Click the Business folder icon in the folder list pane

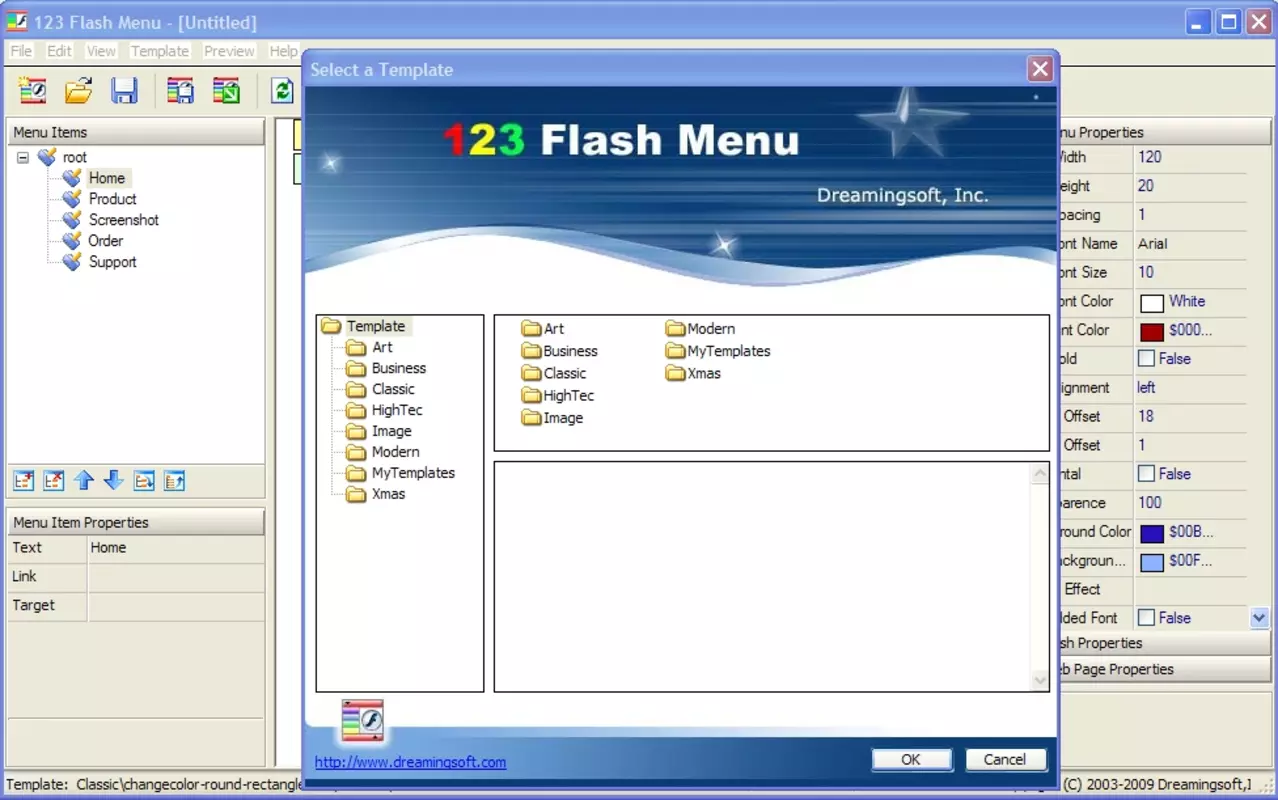(531, 351)
